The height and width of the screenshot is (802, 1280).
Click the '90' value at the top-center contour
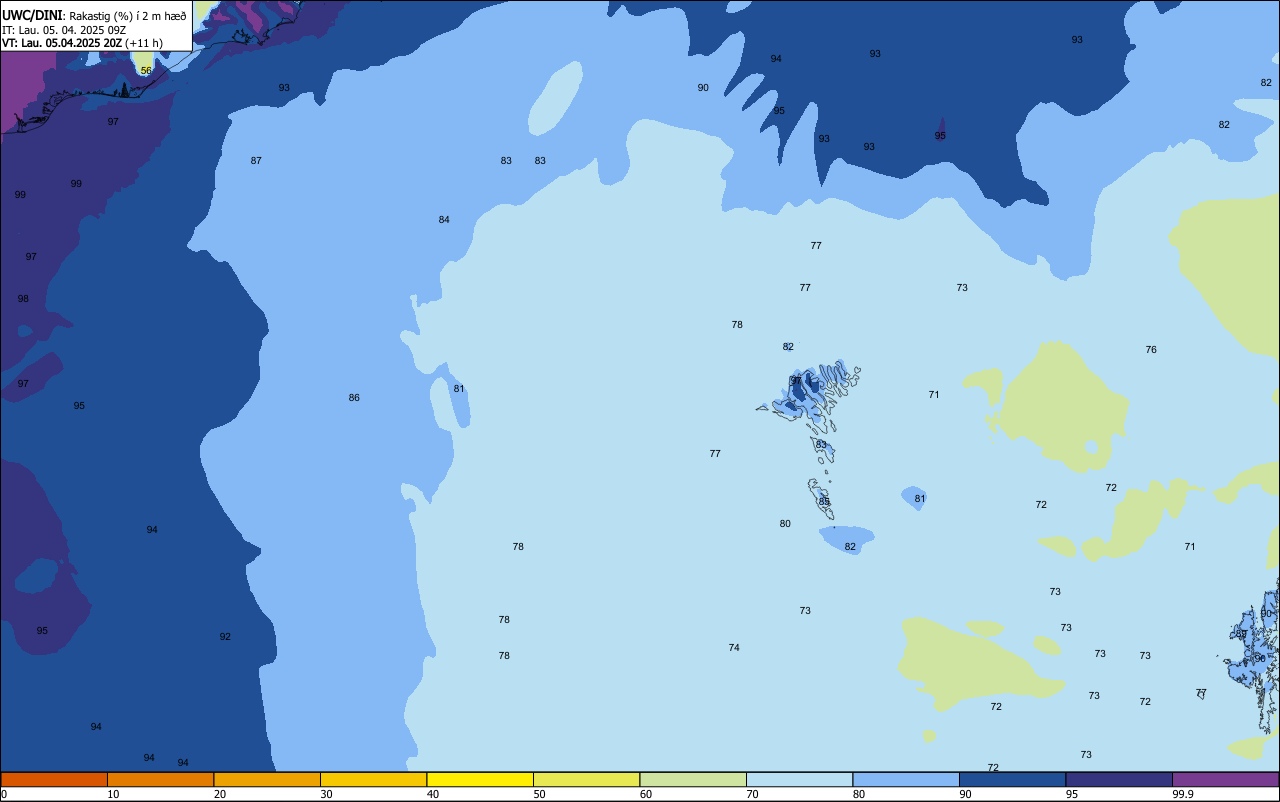click(703, 88)
